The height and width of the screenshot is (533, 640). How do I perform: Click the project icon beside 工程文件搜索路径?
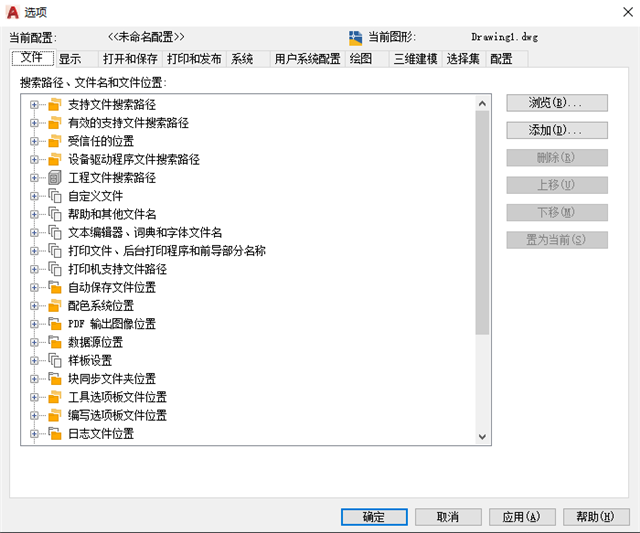(x=55, y=178)
